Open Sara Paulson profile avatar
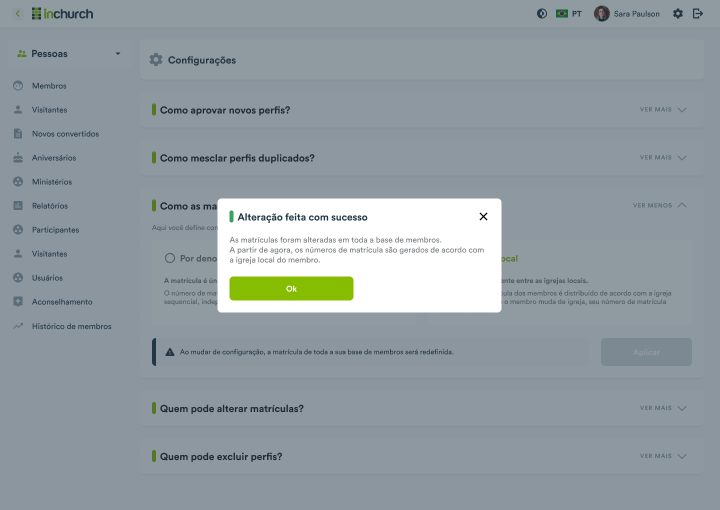720x510 pixels. [x=602, y=14]
